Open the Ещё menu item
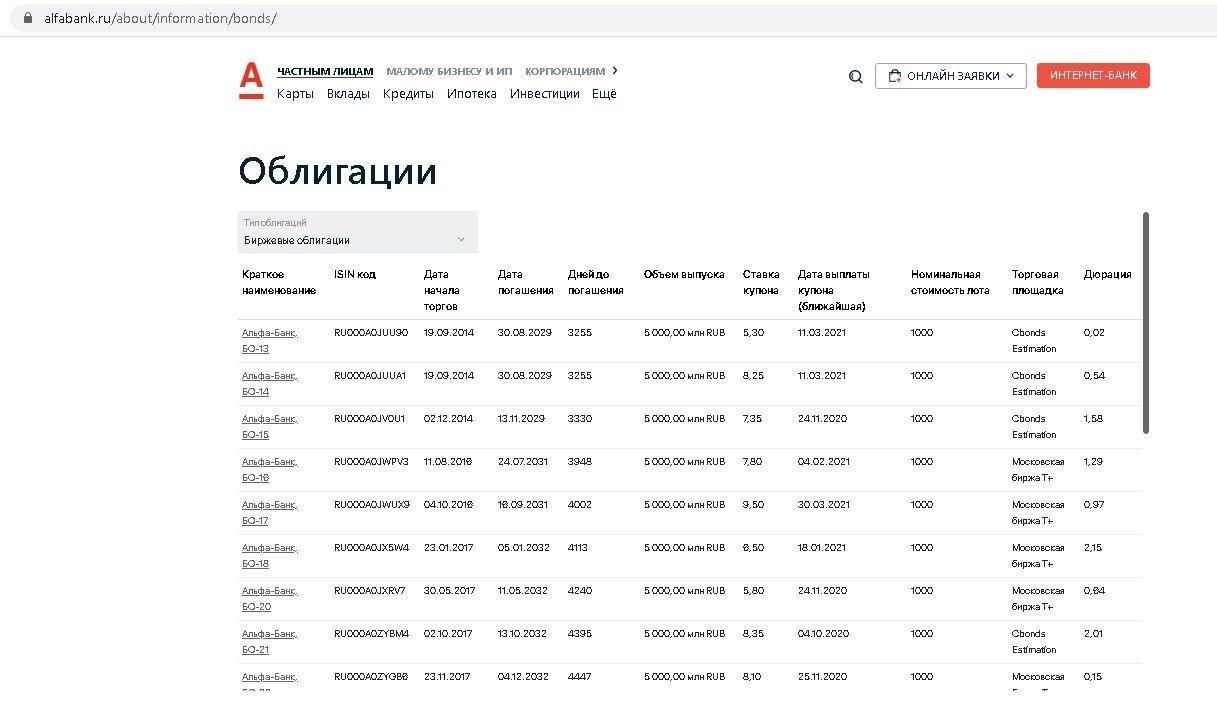 (604, 94)
